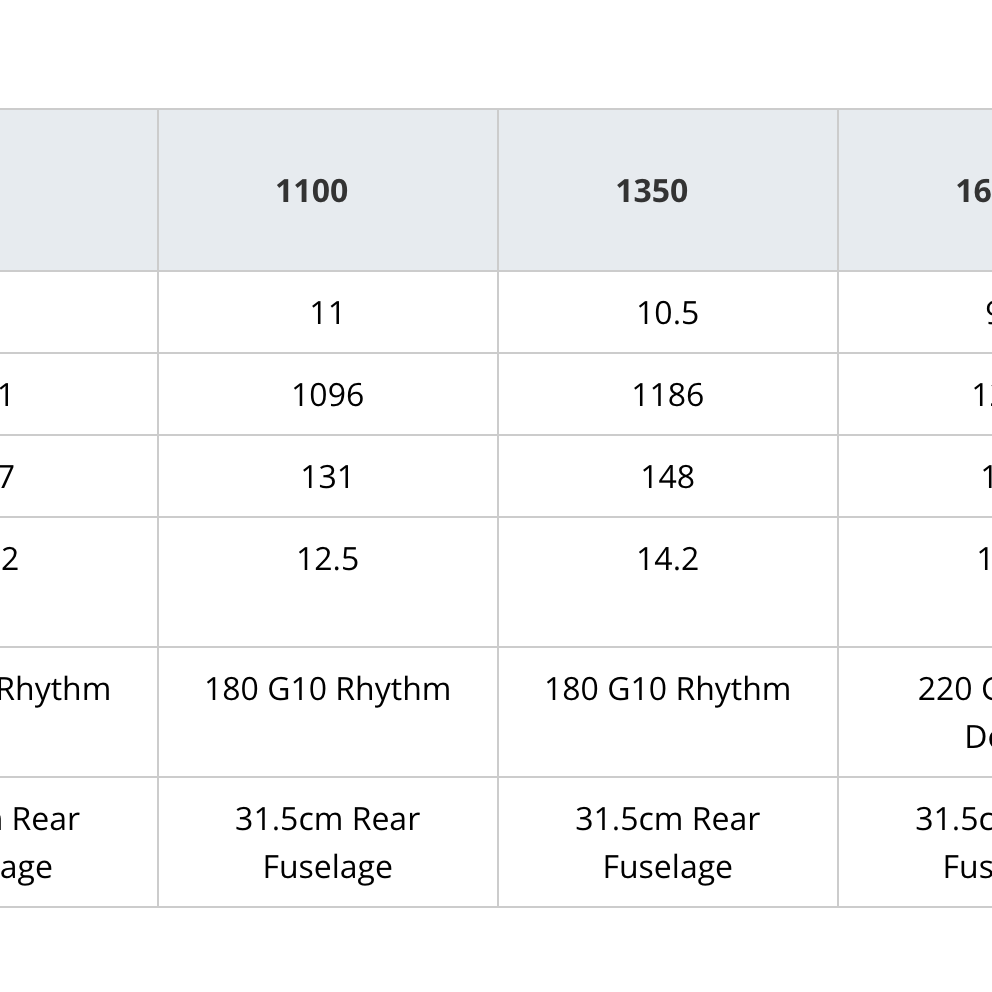992x992 pixels.
Task: Click the 1350 column header
Action: (x=652, y=190)
